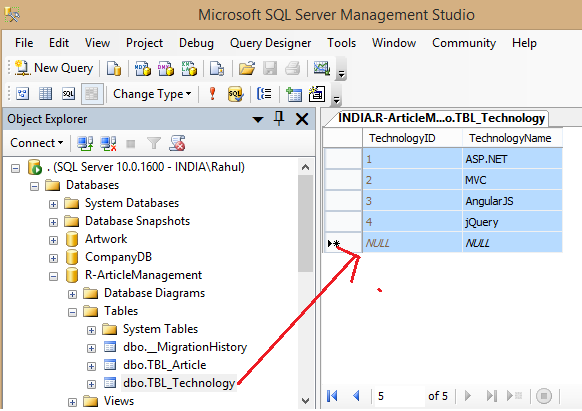Show the Diagram pane icon
This screenshot has width=582, height=411.
pos(22,94)
